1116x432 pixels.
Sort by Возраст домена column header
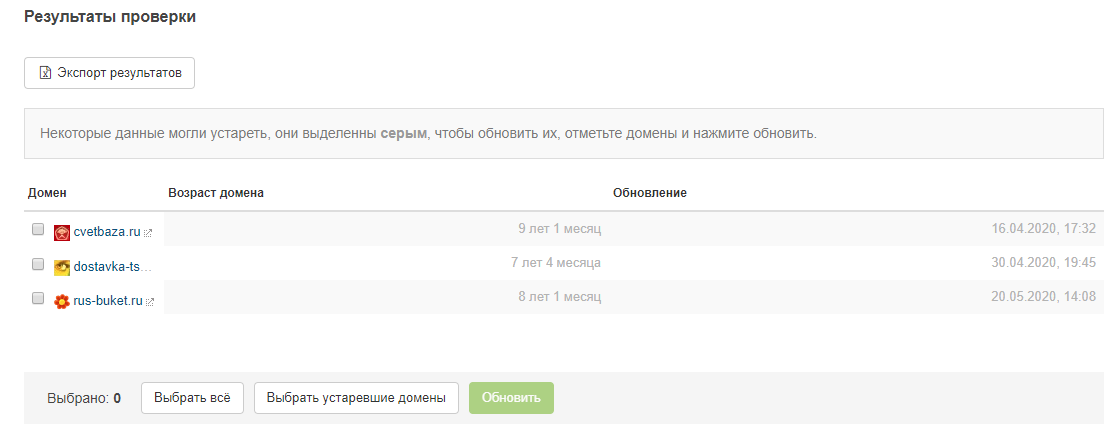click(215, 192)
